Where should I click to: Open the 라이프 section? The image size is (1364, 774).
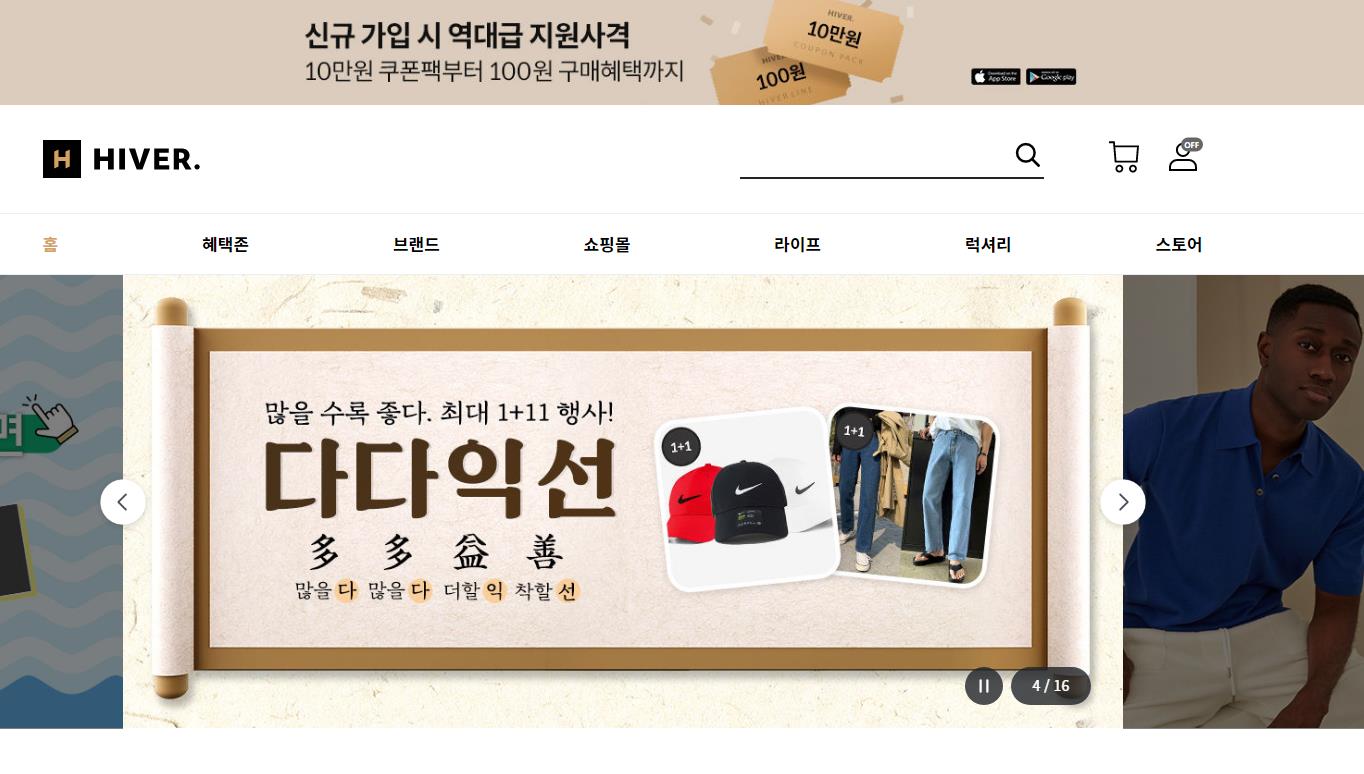797,244
